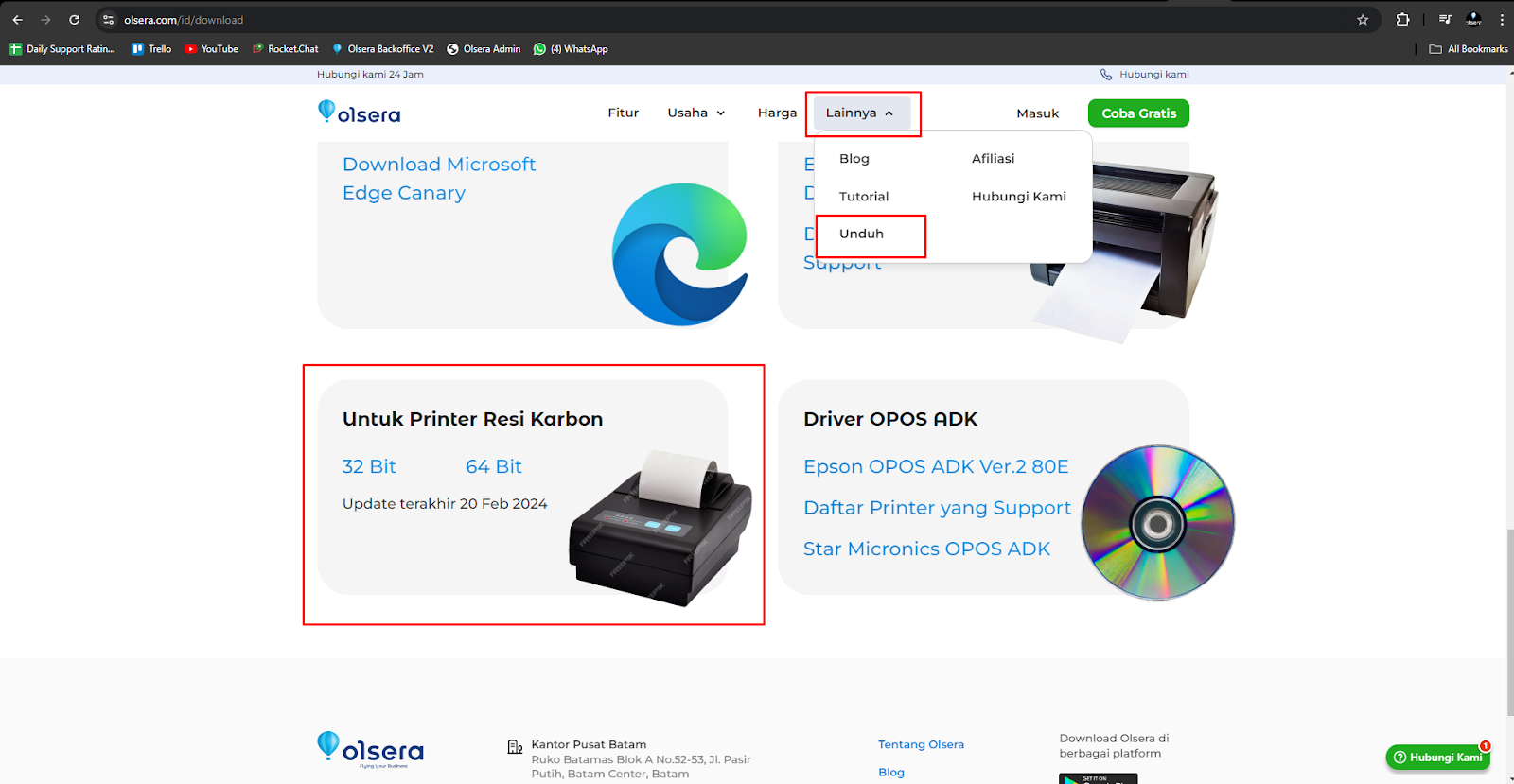Select Unduh in Lainnya menu
Image resolution: width=1514 pixels, height=784 pixels.
click(861, 234)
